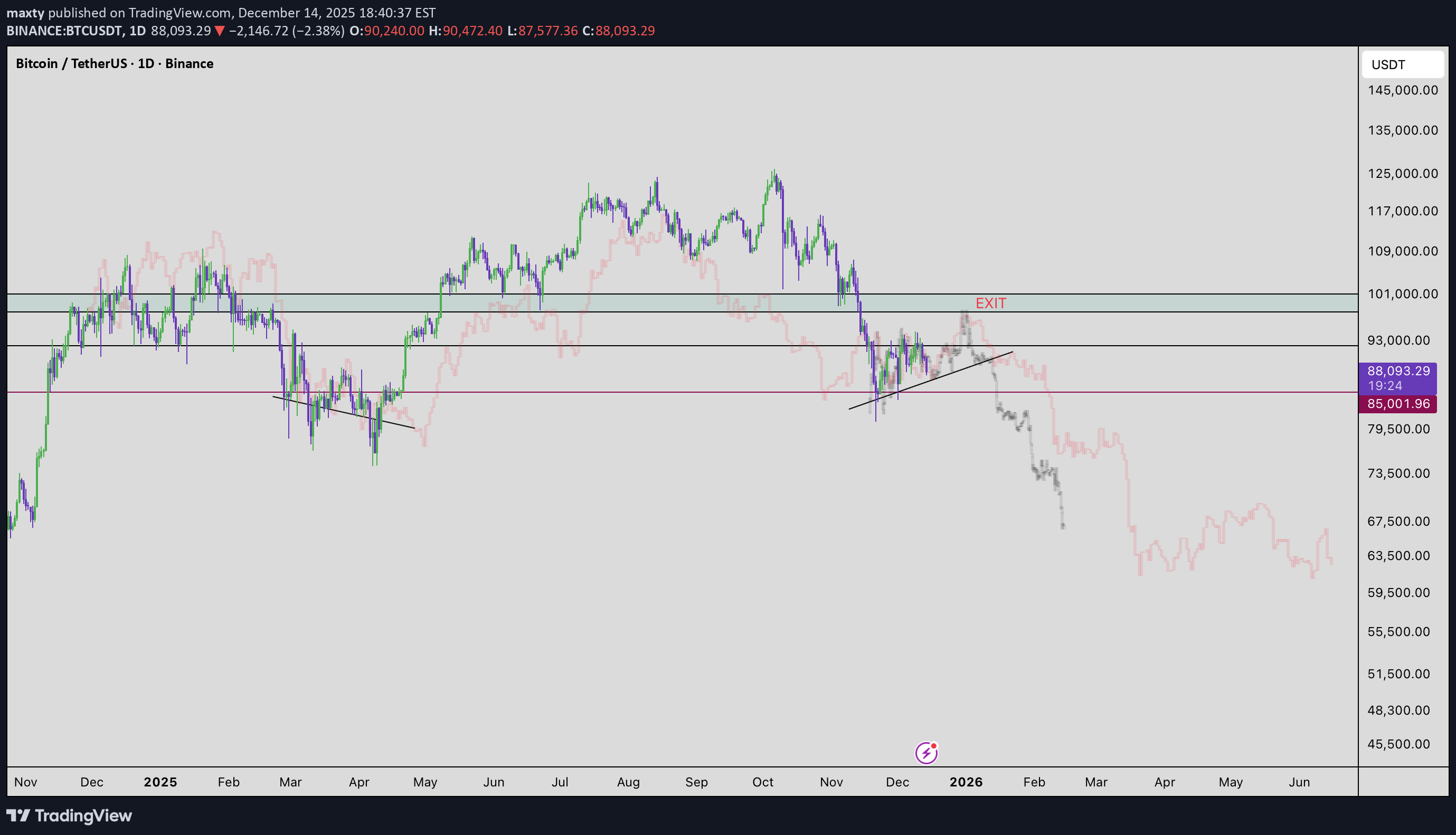Click the maxty author name
Image resolution: width=1456 pixels, height=835 pixels.
[25, 13]
